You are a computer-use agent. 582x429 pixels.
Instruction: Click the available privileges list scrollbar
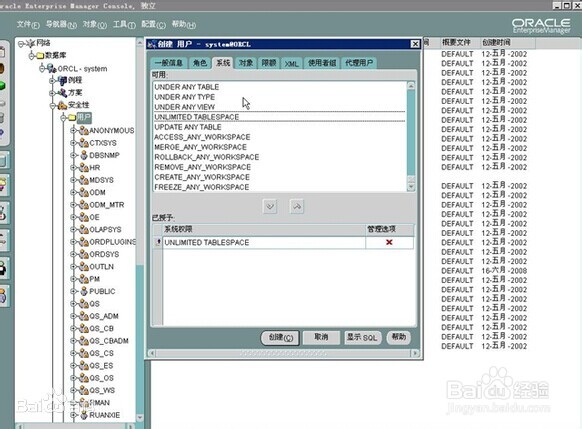[411, 136]
